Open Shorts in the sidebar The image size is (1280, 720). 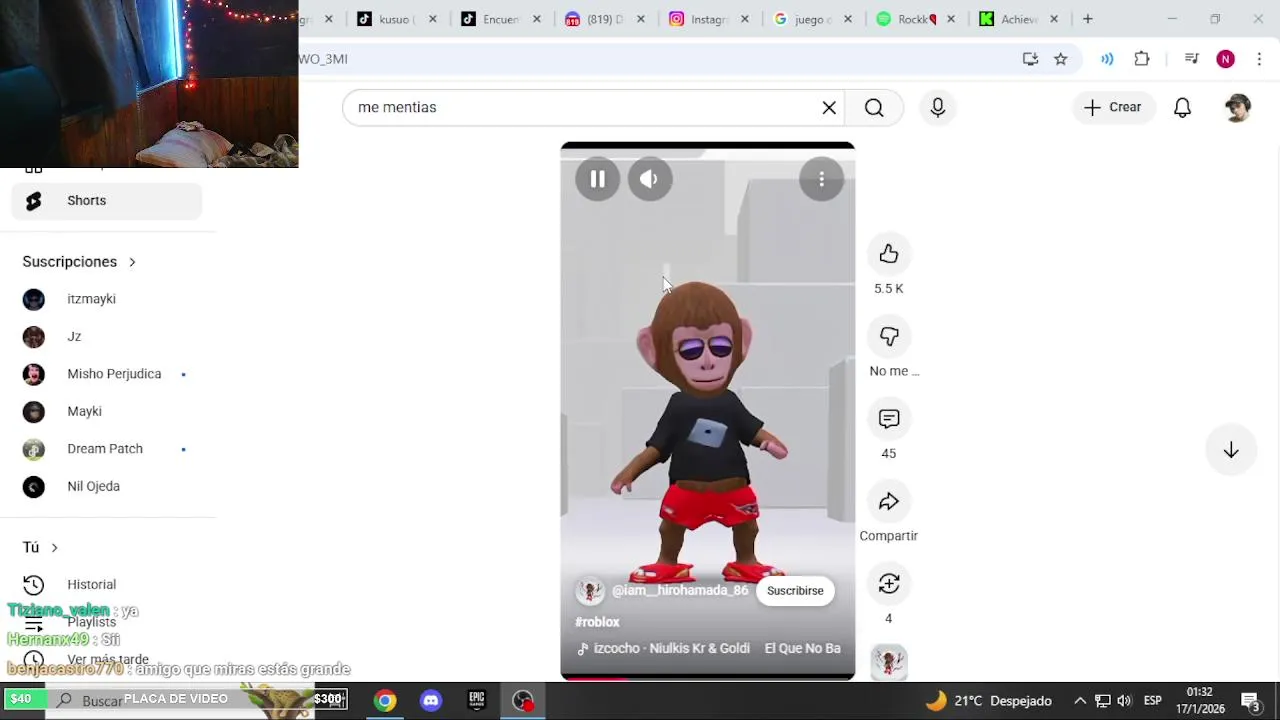[x=107, y=201]
